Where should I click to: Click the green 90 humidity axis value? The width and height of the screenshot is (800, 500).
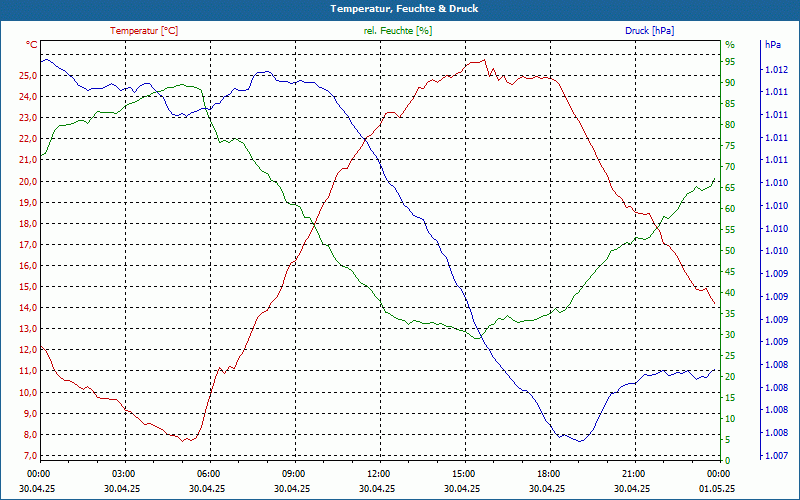(730, 83)
